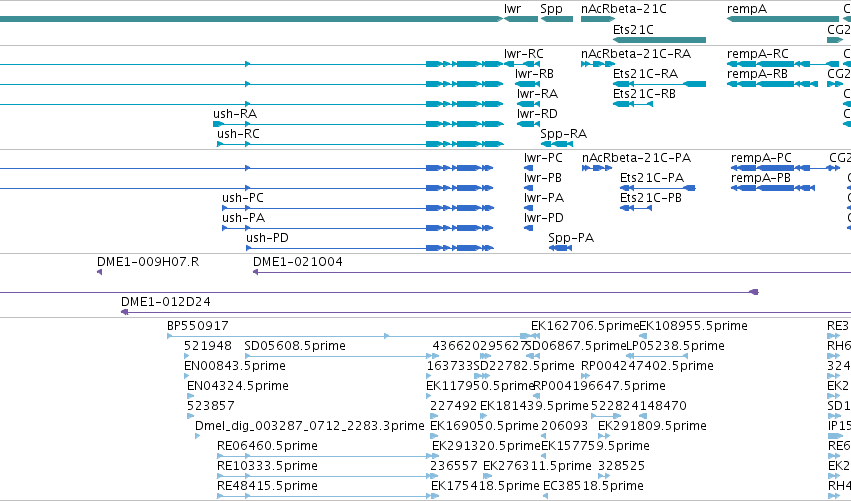Select the rempA-PB protein label
Screen dimensions: 851x501
(x=761, y=179)
